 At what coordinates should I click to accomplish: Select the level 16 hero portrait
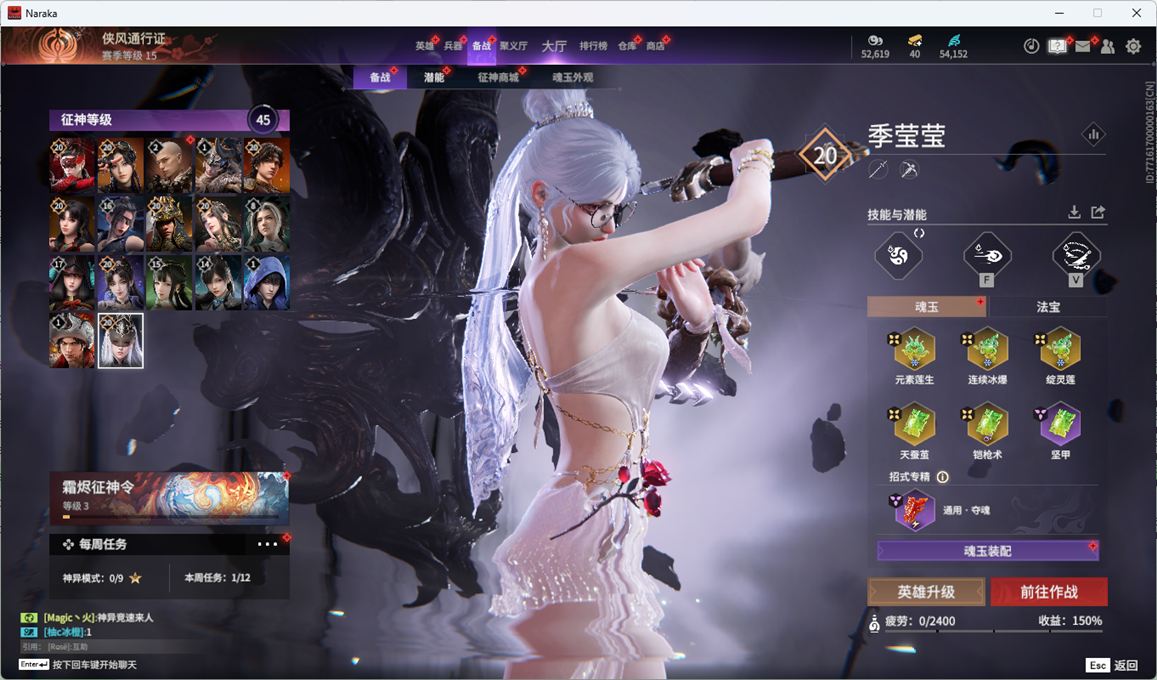120,224
